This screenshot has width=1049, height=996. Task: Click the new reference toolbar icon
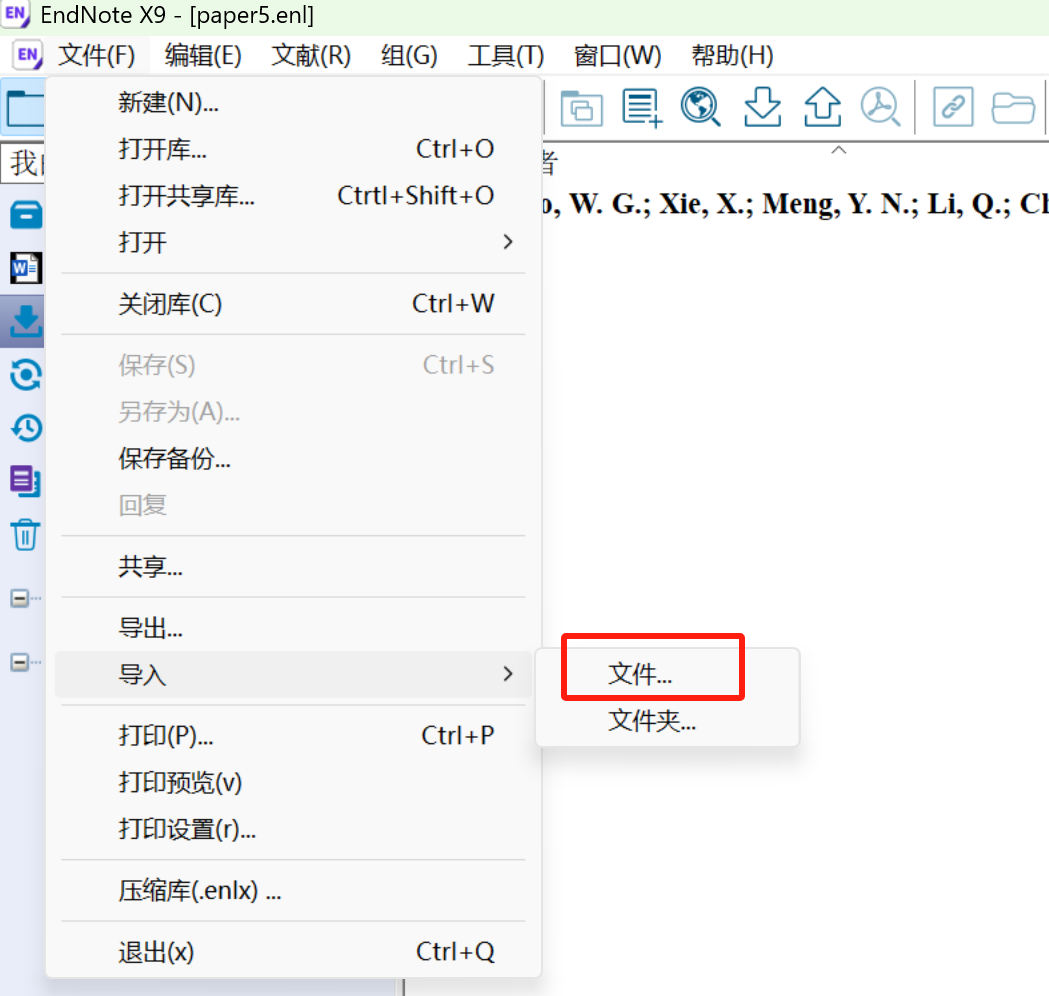pos(642,108)
